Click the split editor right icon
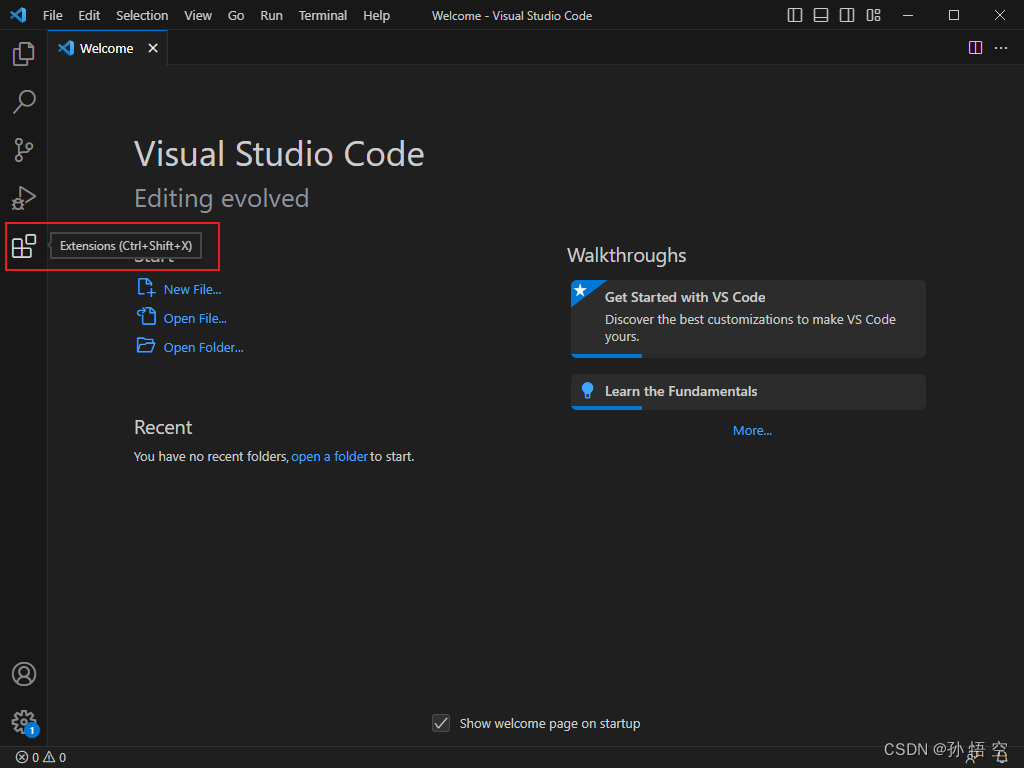Image resolution: width=1024 pixels, height=768 pixels. point(975,48)
